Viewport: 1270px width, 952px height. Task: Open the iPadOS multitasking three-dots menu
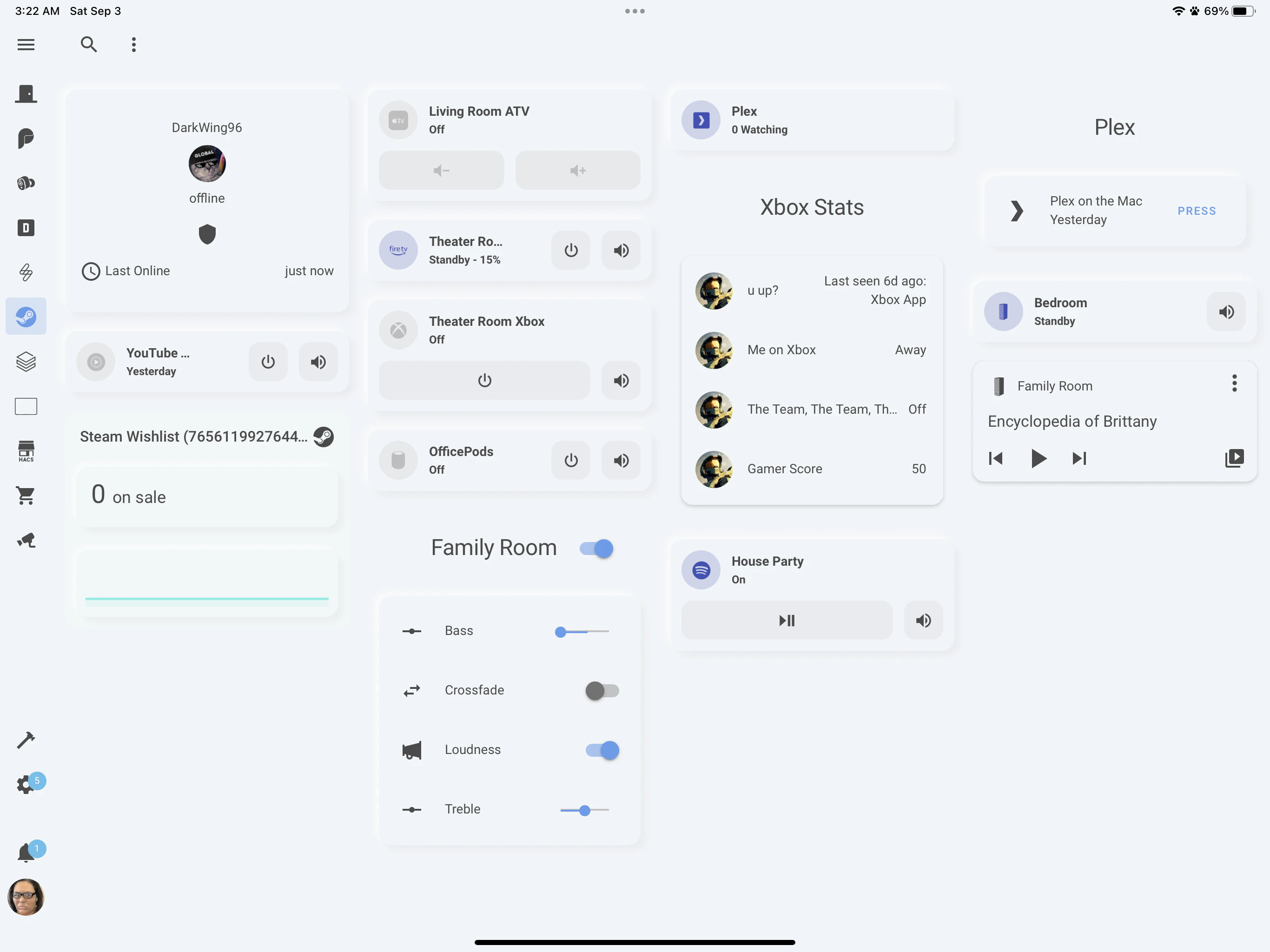point(635,11)
